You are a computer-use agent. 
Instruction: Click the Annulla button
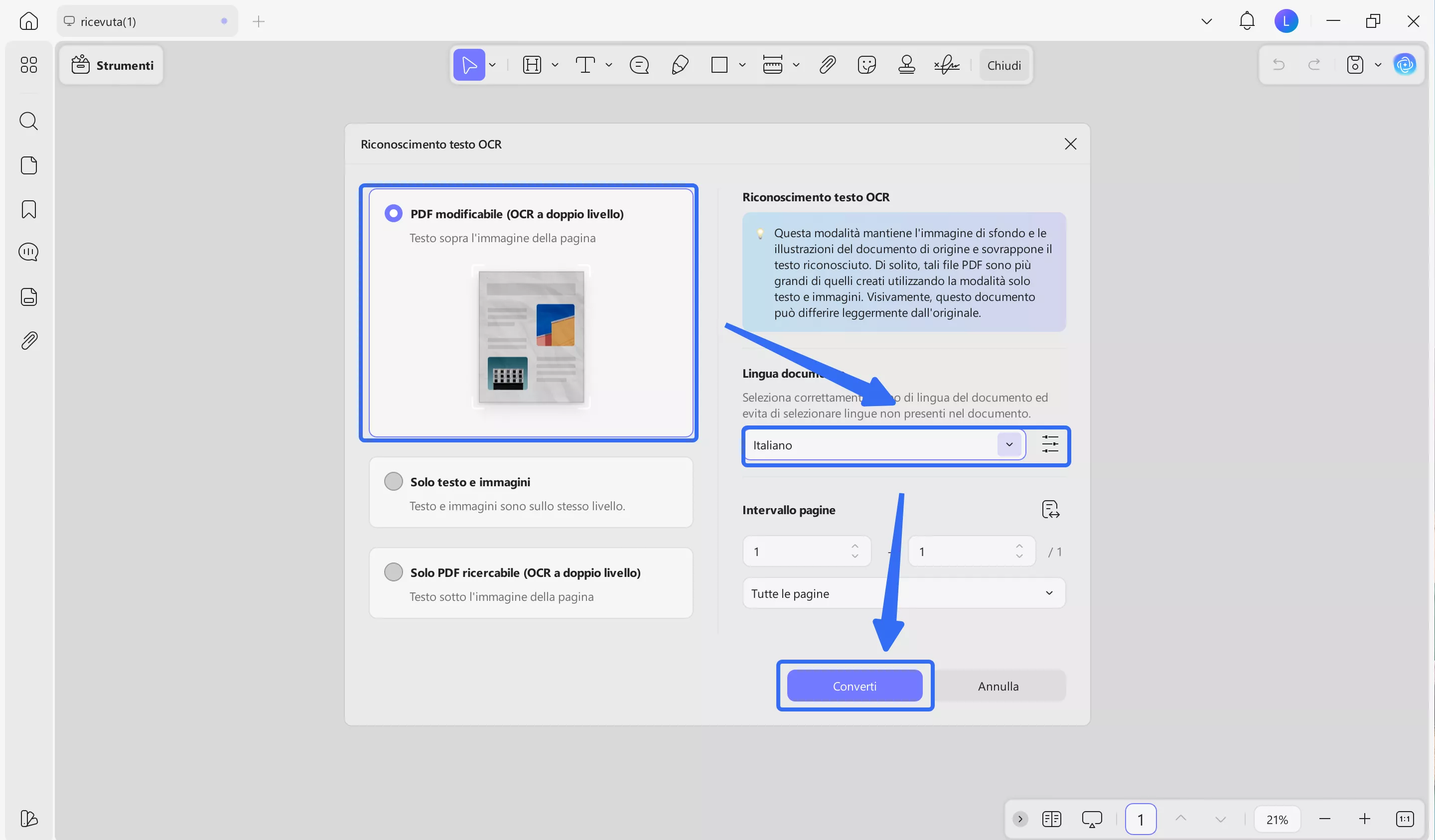point(998,686)
